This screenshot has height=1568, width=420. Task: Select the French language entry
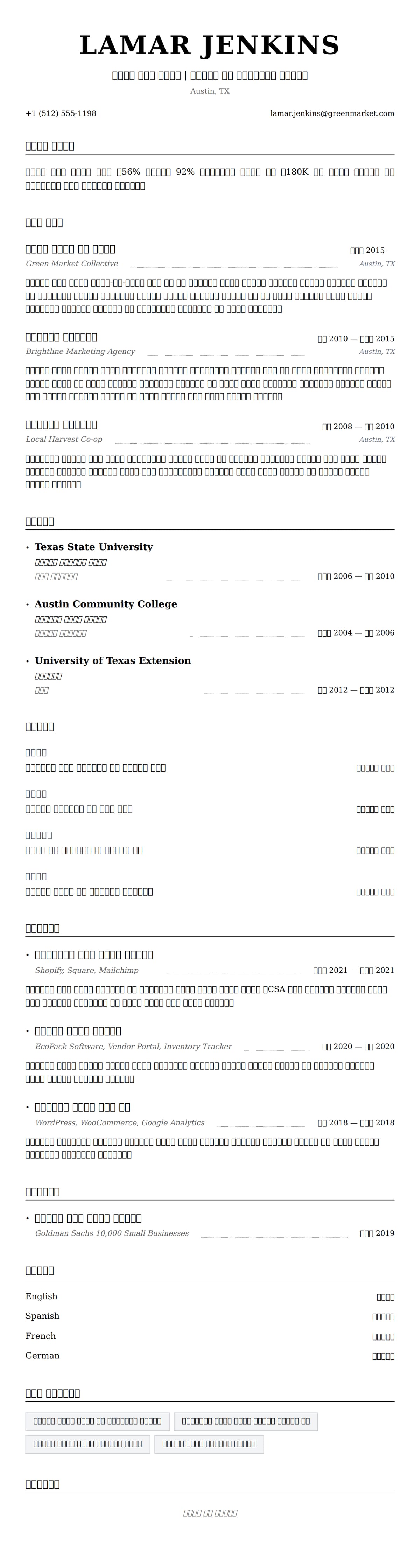click(x=41, y=1336)
